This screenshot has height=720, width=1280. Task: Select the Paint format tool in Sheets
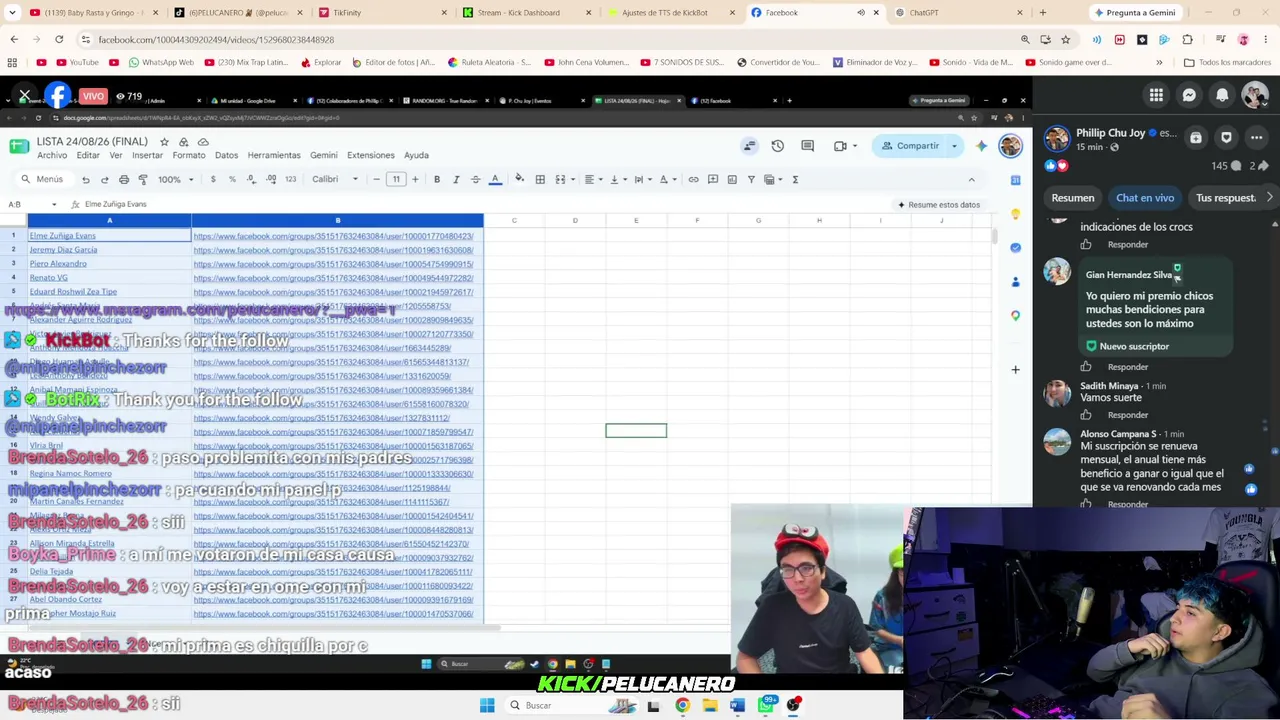[x=143, y=180]
